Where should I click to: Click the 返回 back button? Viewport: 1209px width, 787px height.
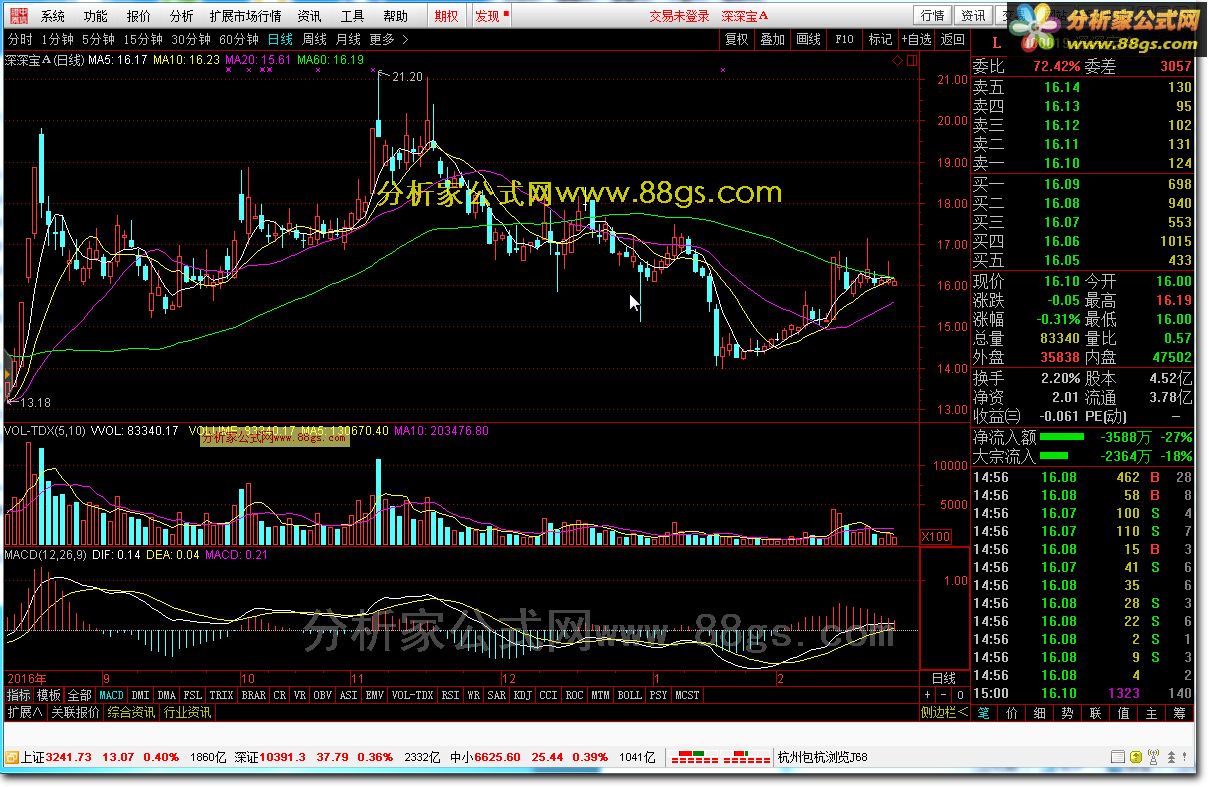click(x=953, y=39)
